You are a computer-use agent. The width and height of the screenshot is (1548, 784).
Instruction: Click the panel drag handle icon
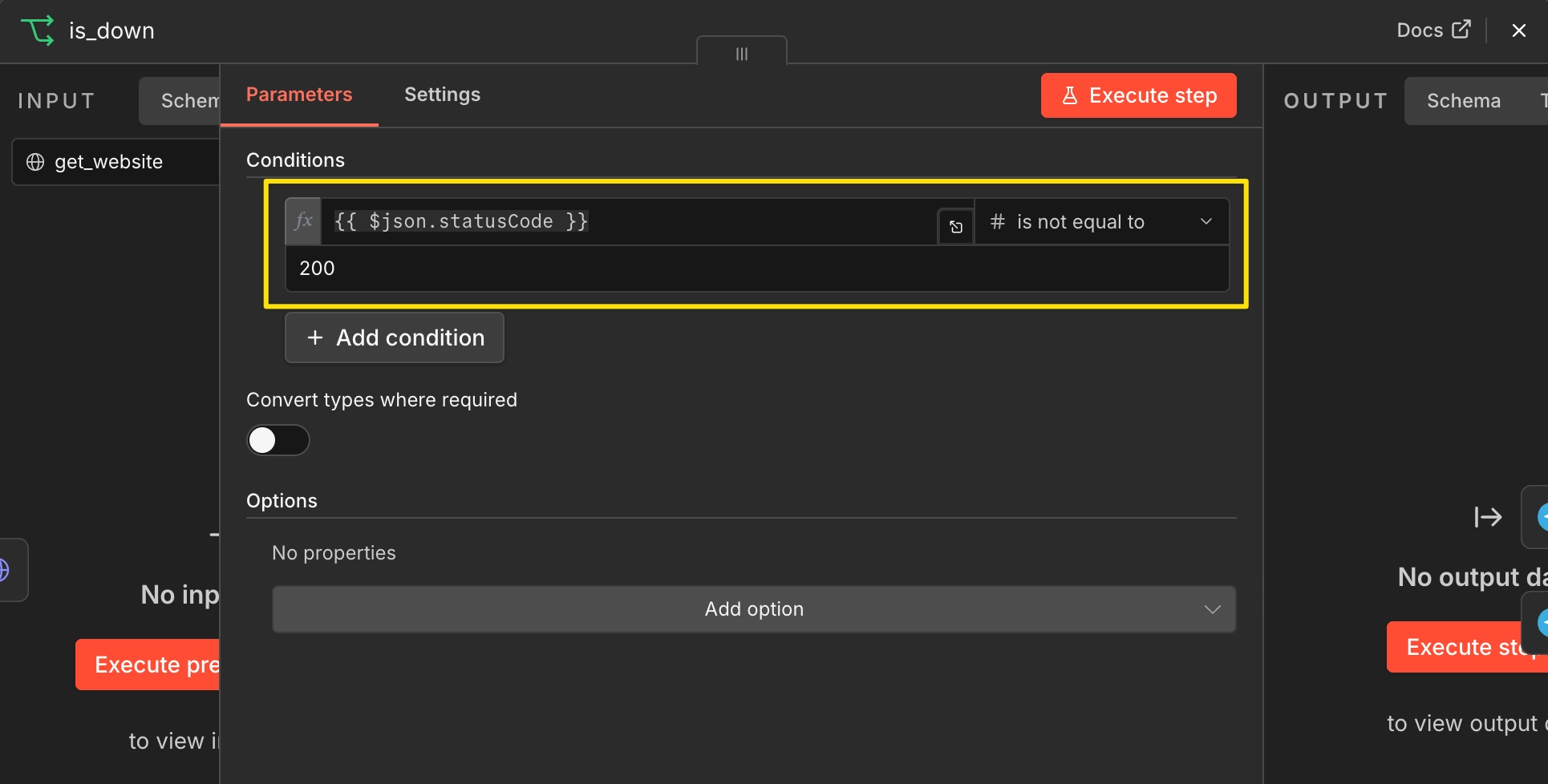pos(742,54)
